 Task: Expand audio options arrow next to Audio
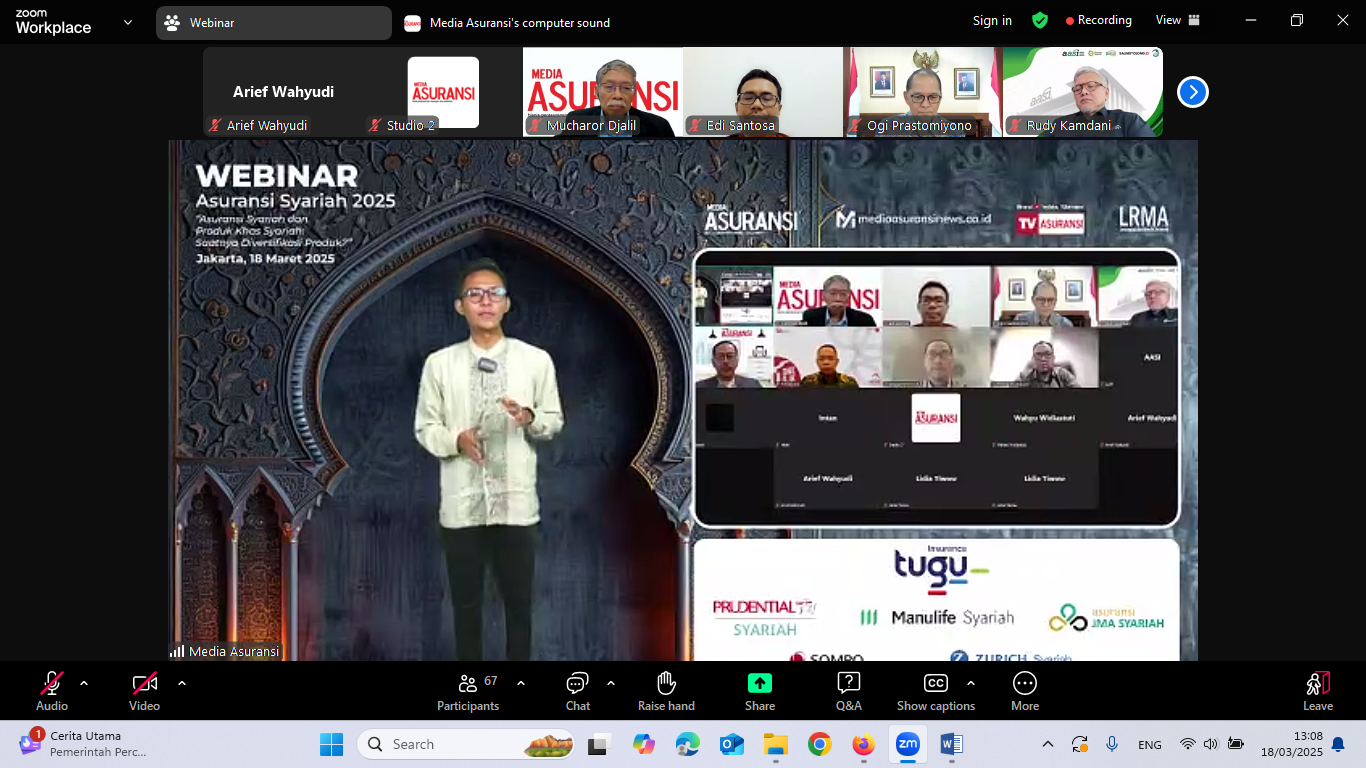click(x=84, y=683)
